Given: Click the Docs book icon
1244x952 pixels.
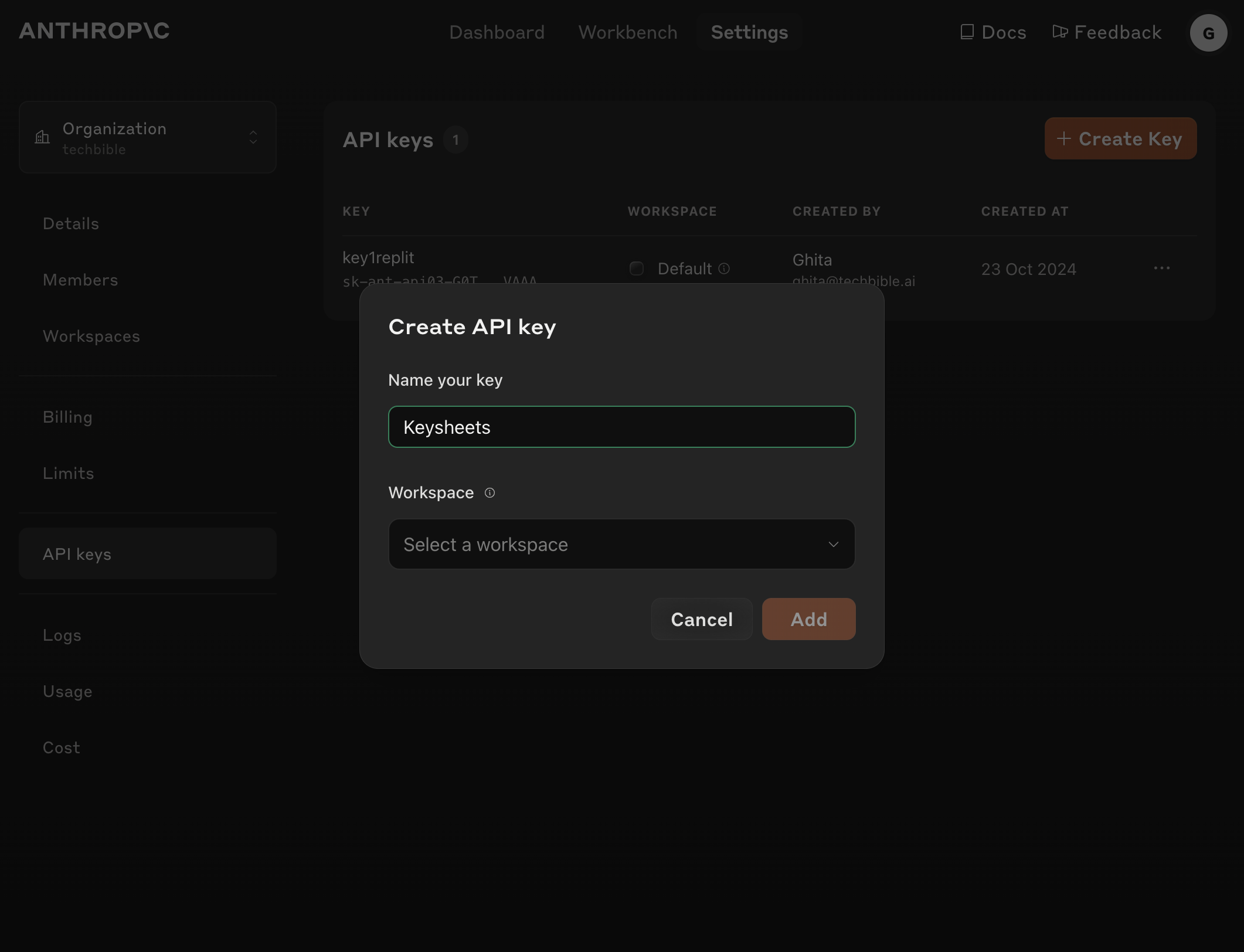Looking at the screenshot, I should coord(967,32).
